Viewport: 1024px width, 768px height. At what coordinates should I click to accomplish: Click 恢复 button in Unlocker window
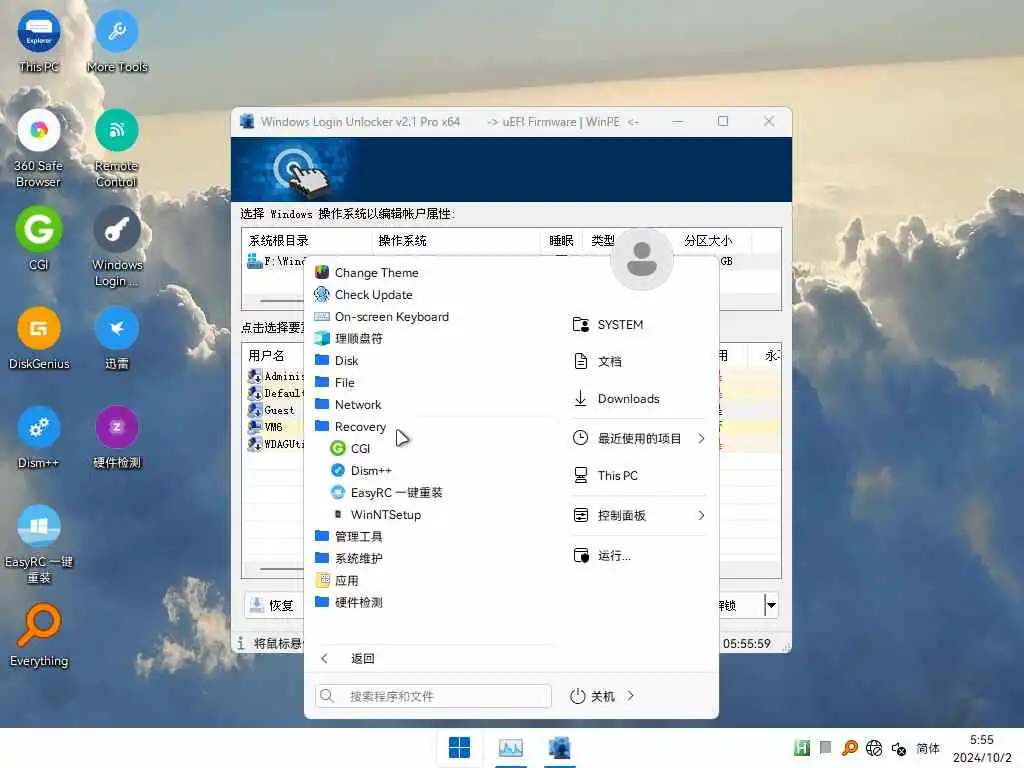[x=274, y=605]
